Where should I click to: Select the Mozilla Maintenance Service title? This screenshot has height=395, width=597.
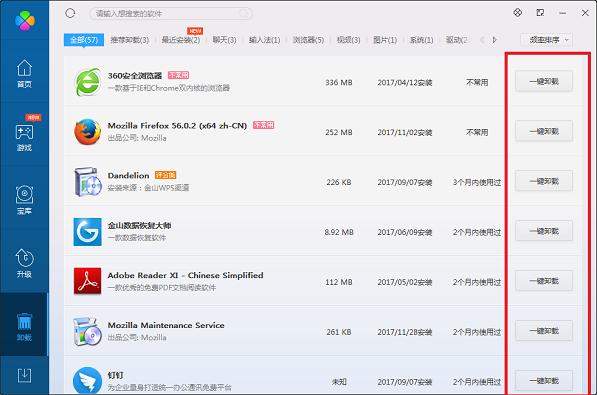tap(166, 325)
